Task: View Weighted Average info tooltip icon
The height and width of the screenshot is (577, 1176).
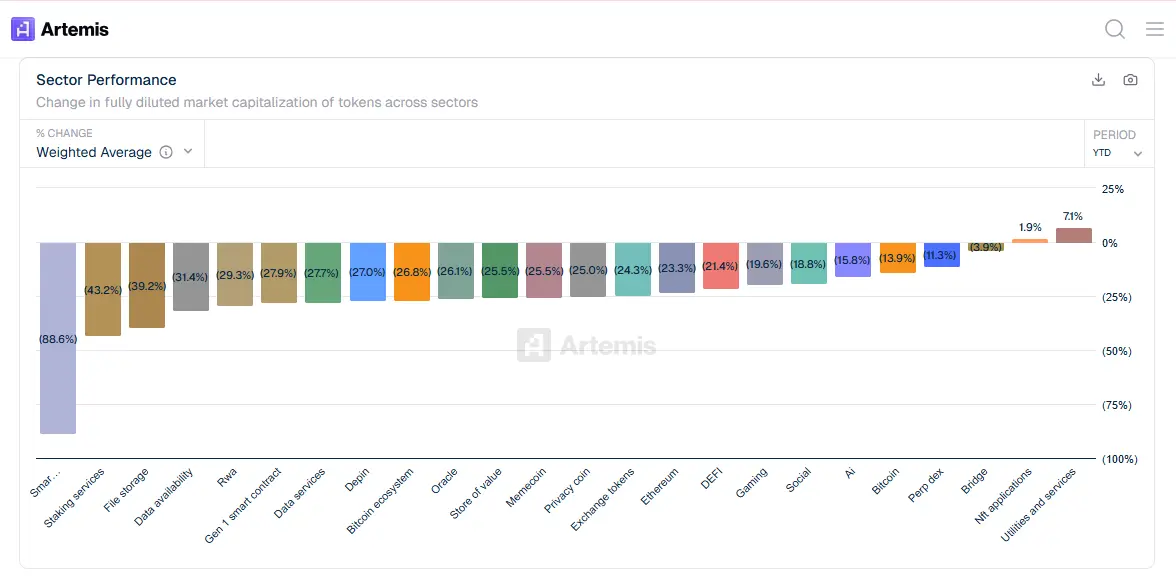Action: pos(166,152)
